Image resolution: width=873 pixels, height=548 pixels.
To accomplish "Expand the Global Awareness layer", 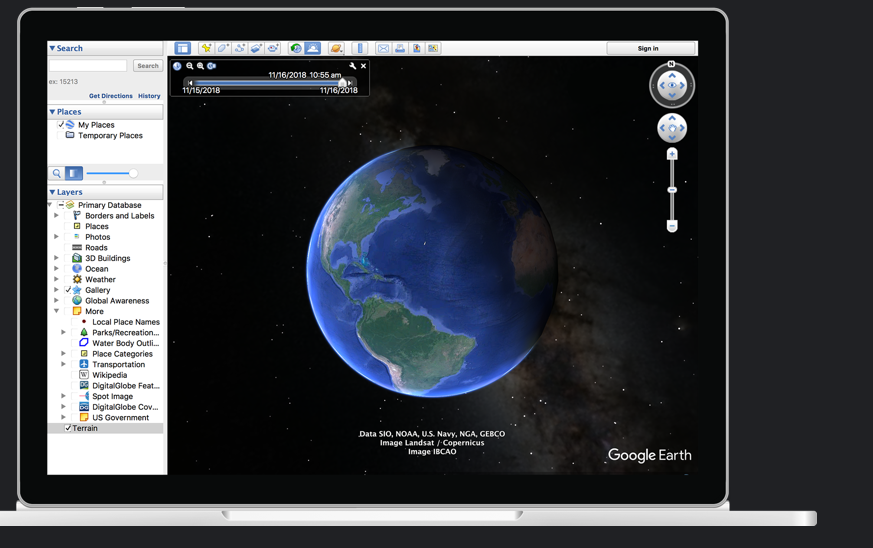I will coord(56,300).
